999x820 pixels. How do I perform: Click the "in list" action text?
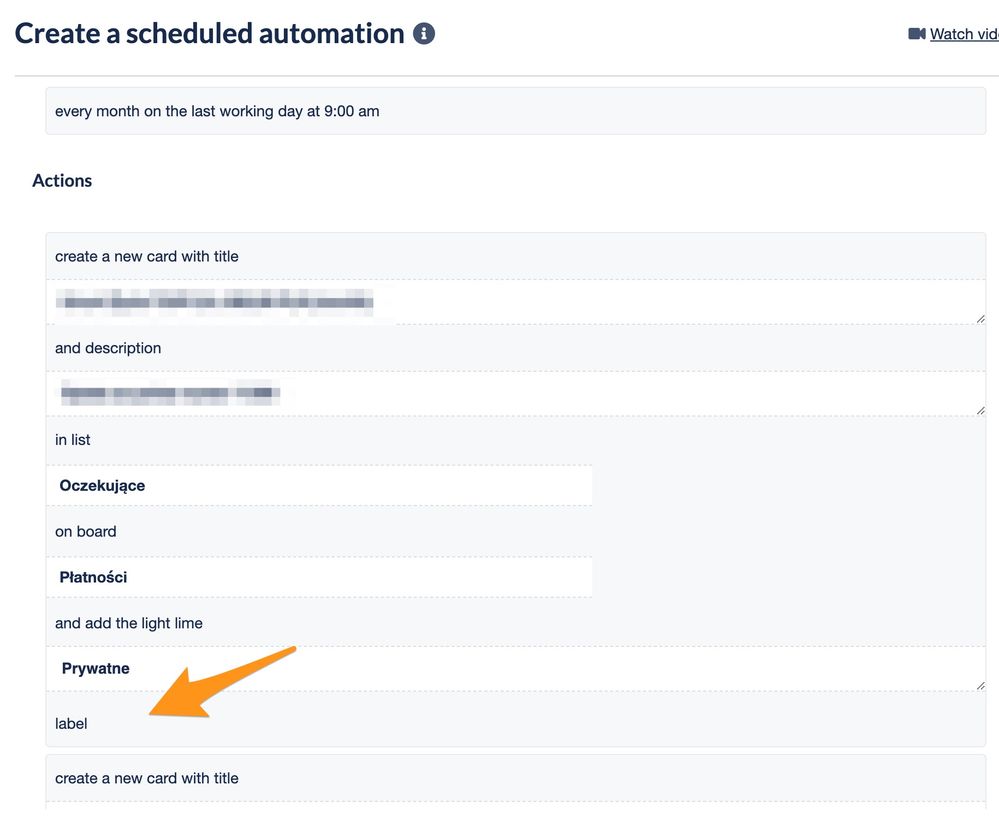pos(73,440)
